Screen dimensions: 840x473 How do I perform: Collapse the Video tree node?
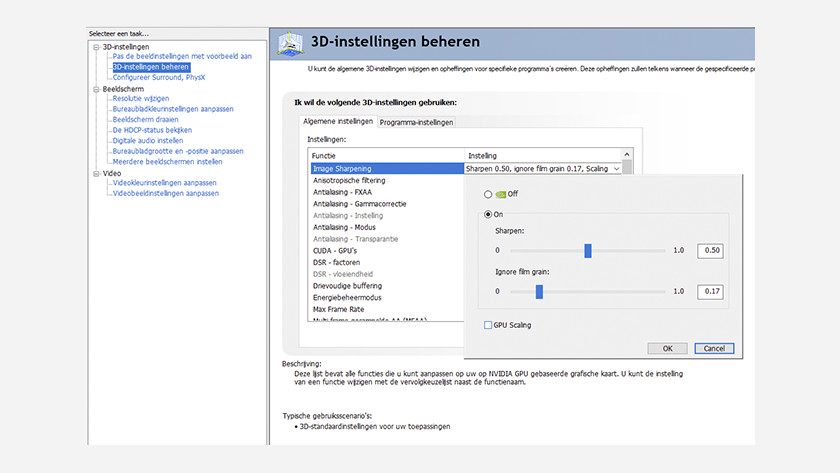click(96, 173)
